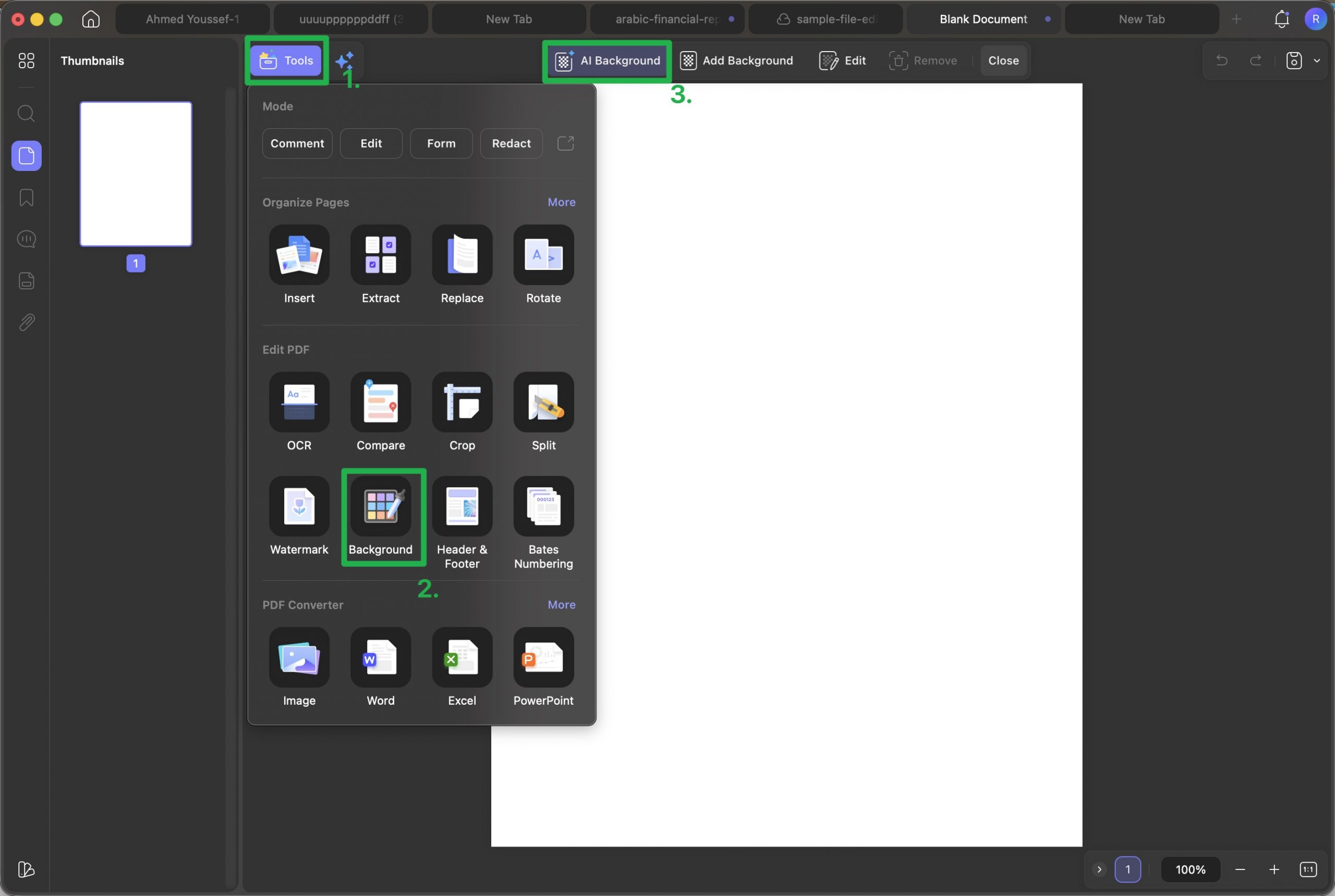The height and width of the screenshot is (896, 1335).
Task: Open More link for PDF Converter
Action: [562, 605]
